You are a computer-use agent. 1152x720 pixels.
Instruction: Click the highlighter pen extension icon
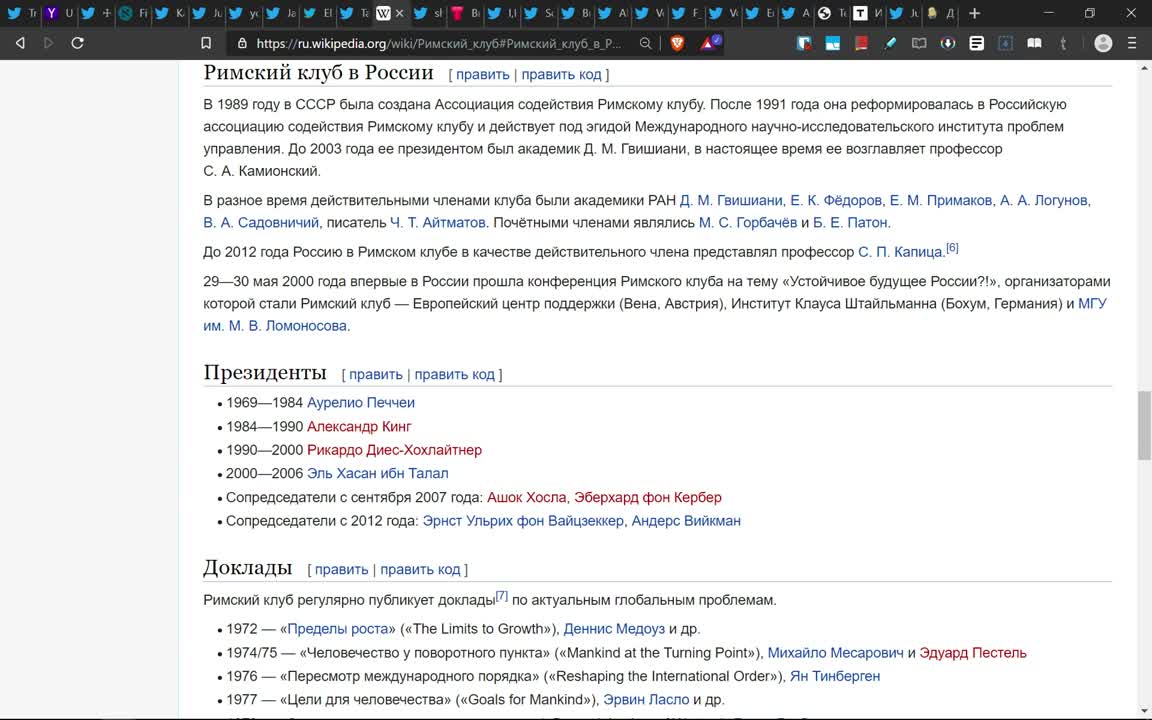[890, 43]
